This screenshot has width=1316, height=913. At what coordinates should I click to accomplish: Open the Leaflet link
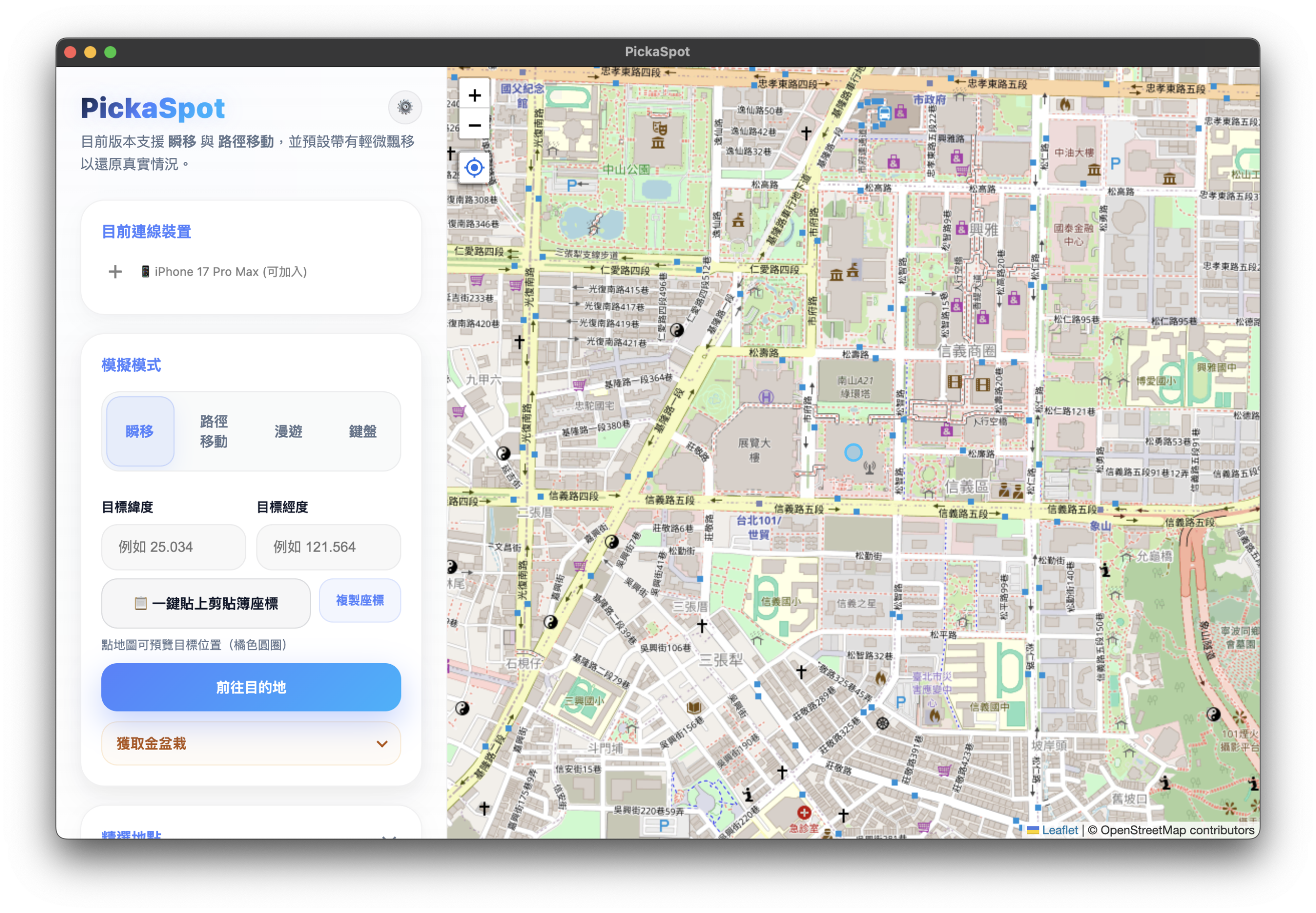pos(1059,830)
